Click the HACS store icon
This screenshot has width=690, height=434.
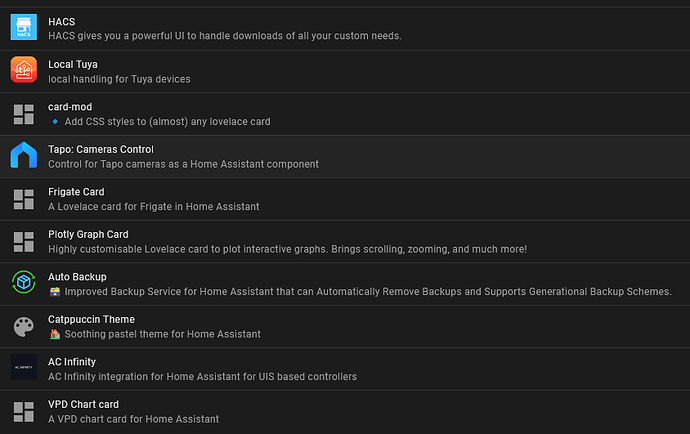pos(23,27)
